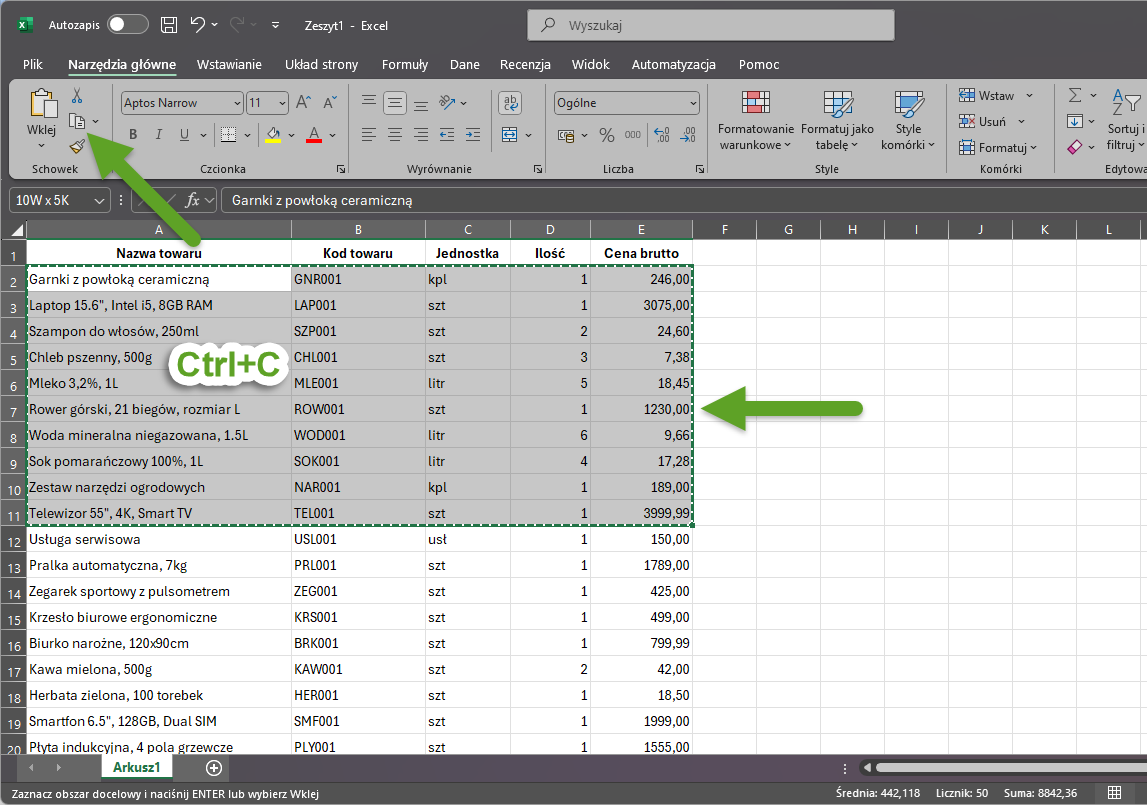Click the Wklej paste clipboard icon
This screenshot has width=1147, height=805.
click(42, 105)
